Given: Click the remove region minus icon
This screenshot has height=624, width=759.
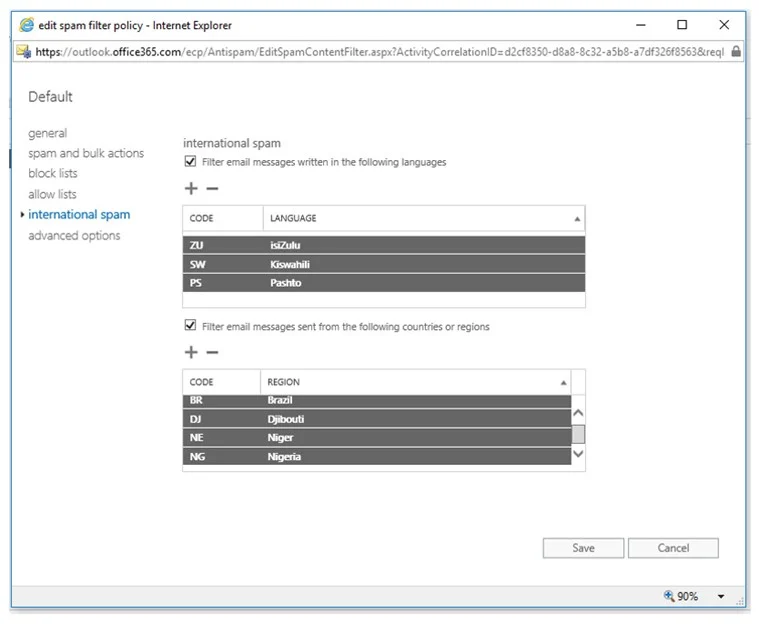Looking at the screenshot, I should pos(211,352).
